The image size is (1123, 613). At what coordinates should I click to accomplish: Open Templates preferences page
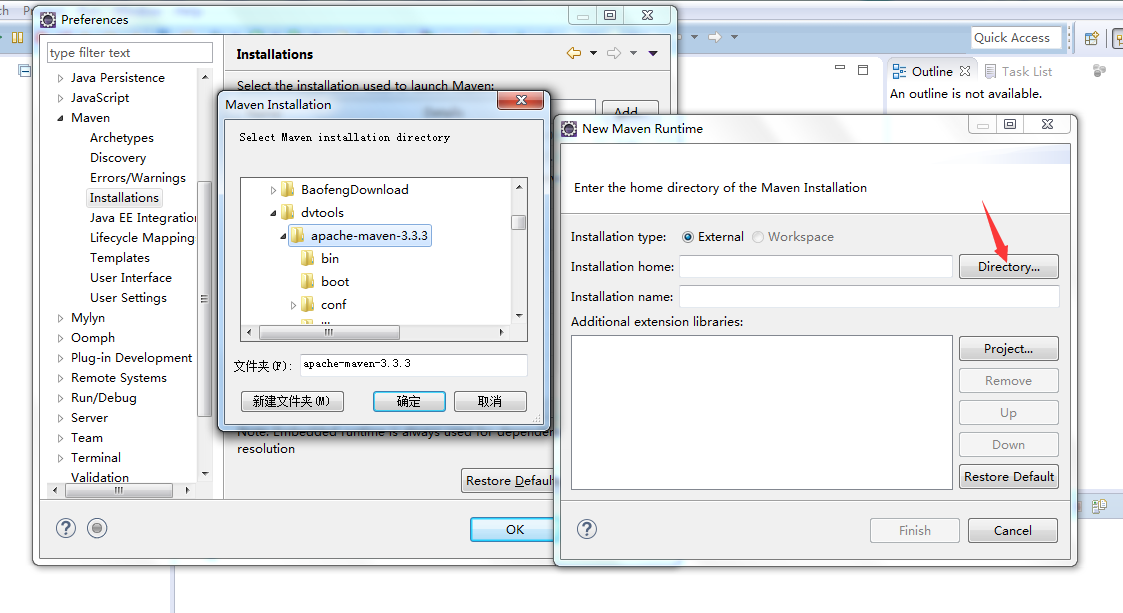[x=120, y=258]
